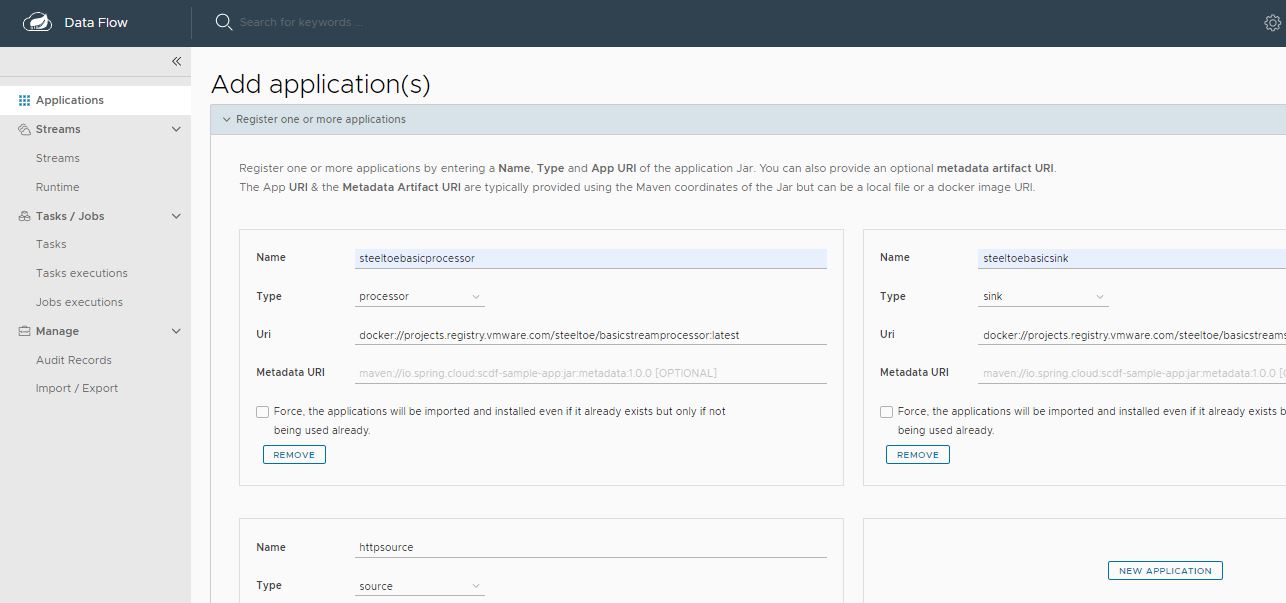Click the NEW APPLICATION button
1286x603 pixels.
(1164, 570)
